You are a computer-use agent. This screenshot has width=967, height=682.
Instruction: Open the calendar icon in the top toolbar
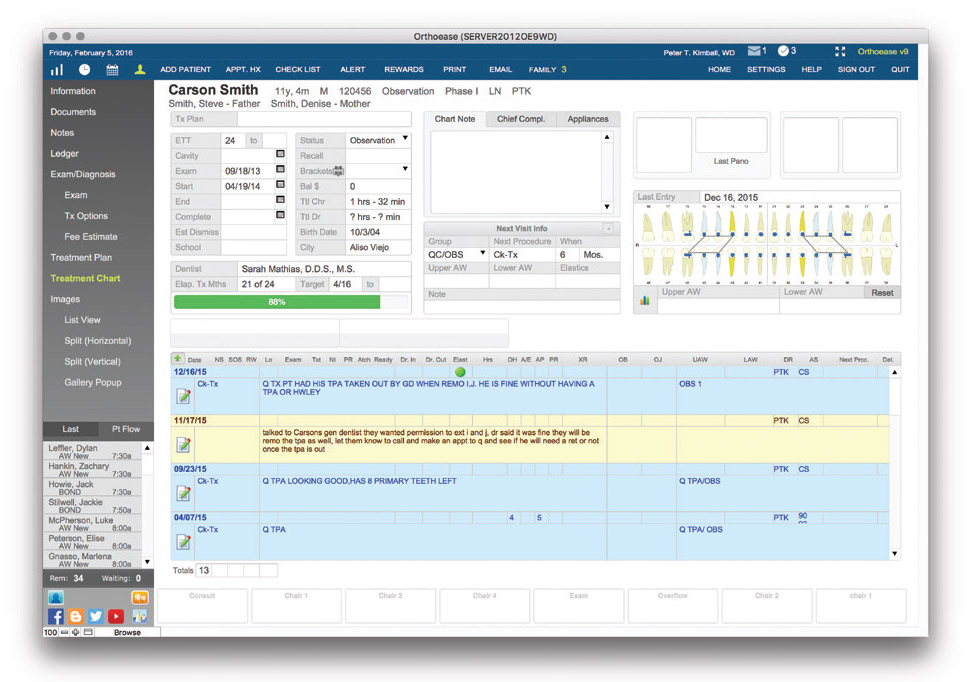pyautogui.click(x=112, y=70)
